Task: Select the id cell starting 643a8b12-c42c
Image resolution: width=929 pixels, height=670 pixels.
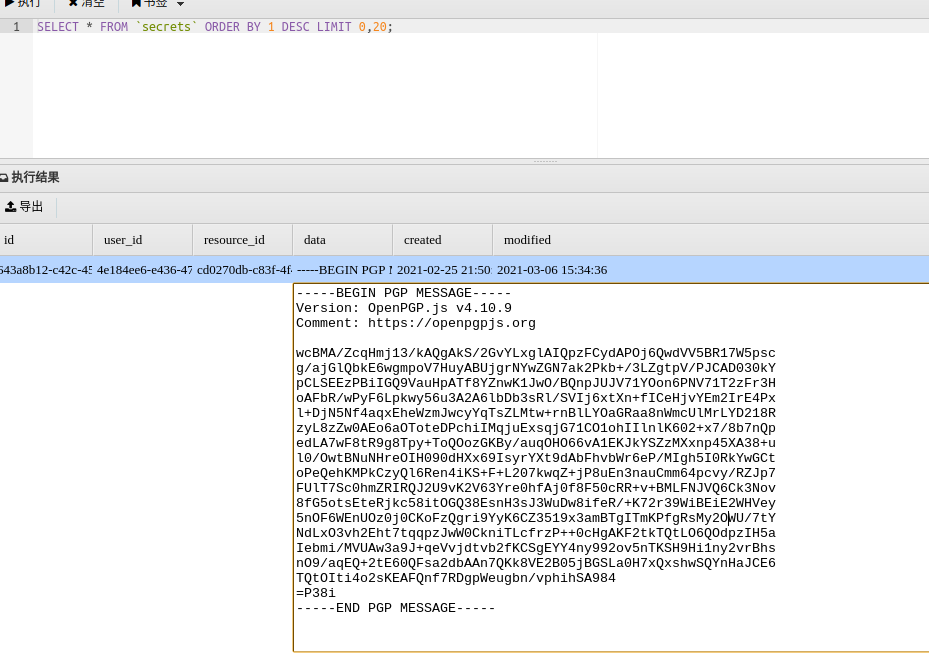Action: [46, 270]
